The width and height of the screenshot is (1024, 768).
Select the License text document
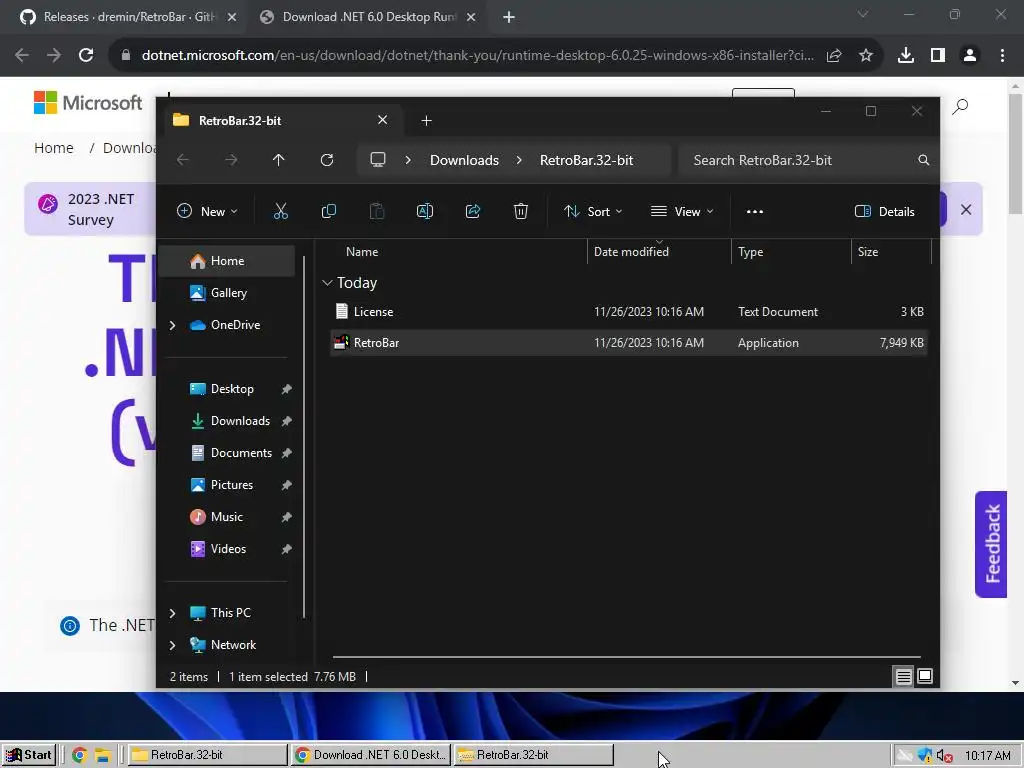[x=628, y=312]
